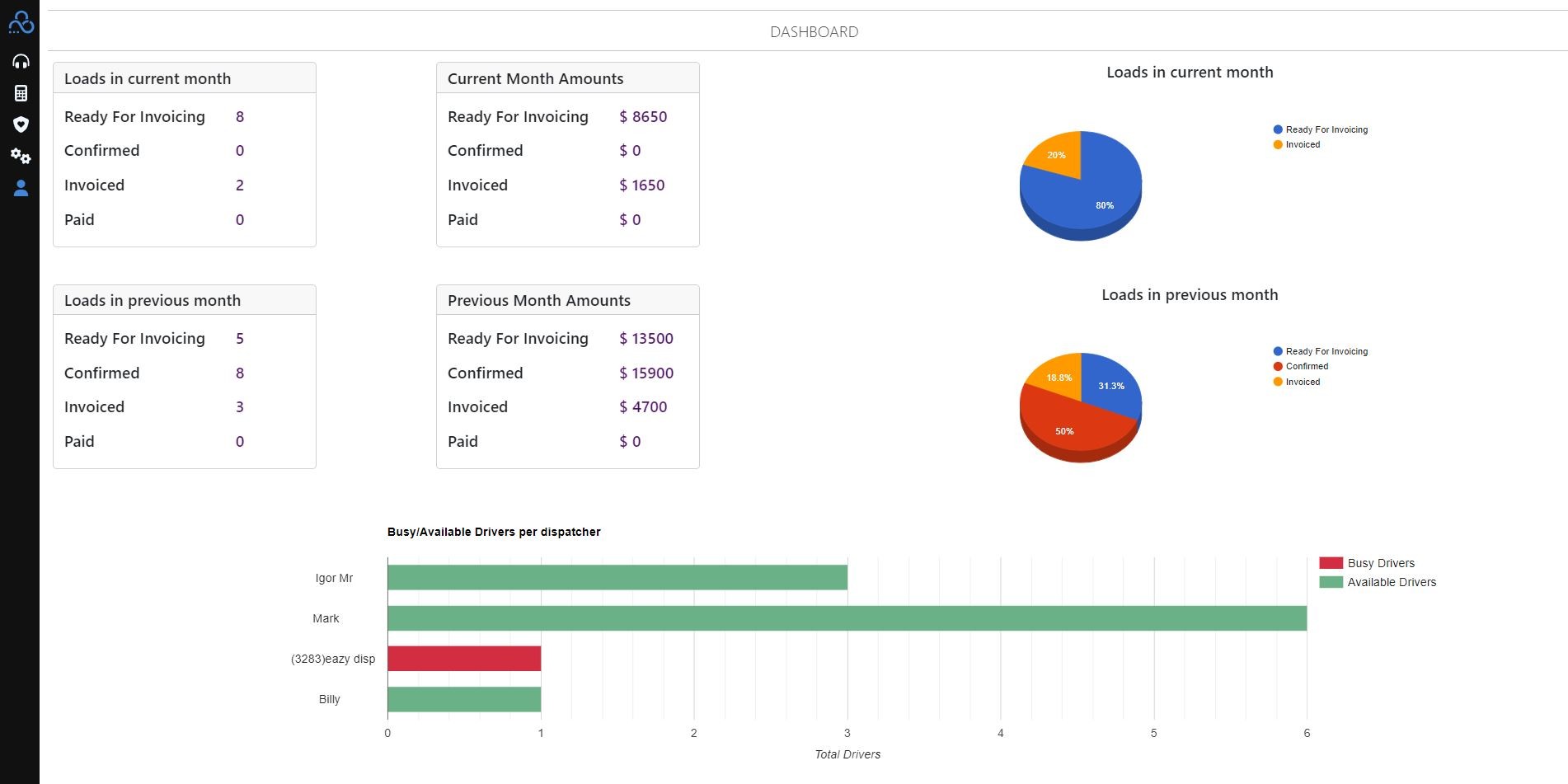The height and width of the screenshot is (784, 1568).
Task: Click the current month Invoiced count 2
Action: coord(240,185)
